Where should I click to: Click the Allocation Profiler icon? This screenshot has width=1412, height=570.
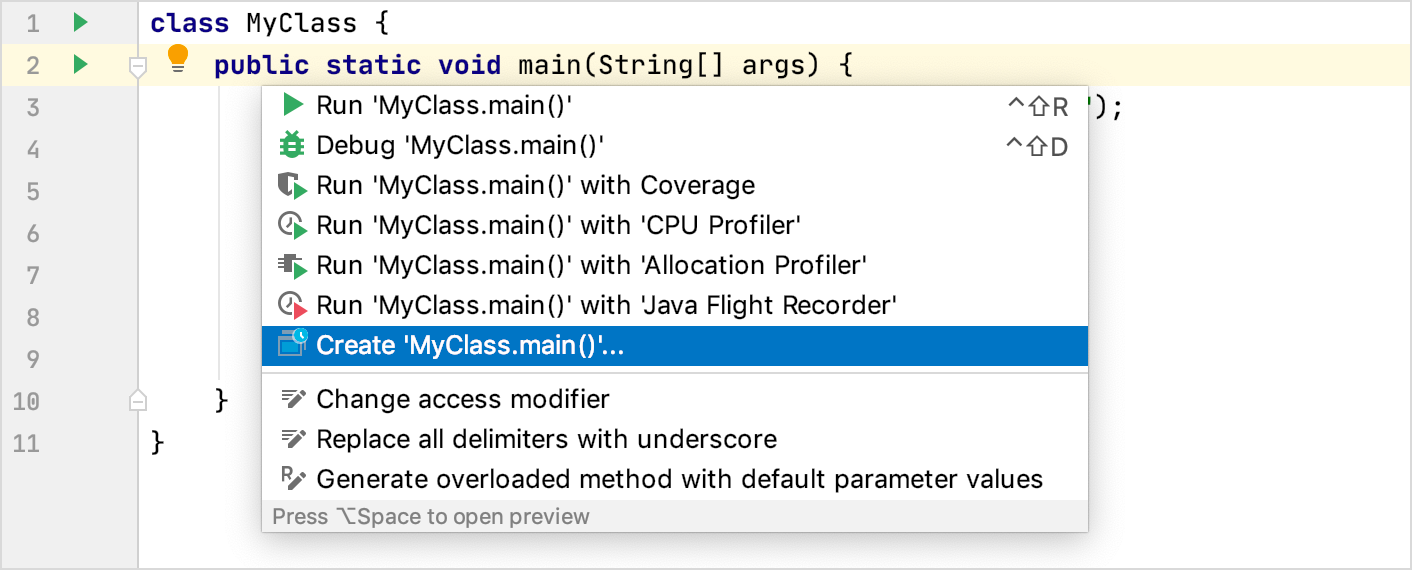[292, 266]
